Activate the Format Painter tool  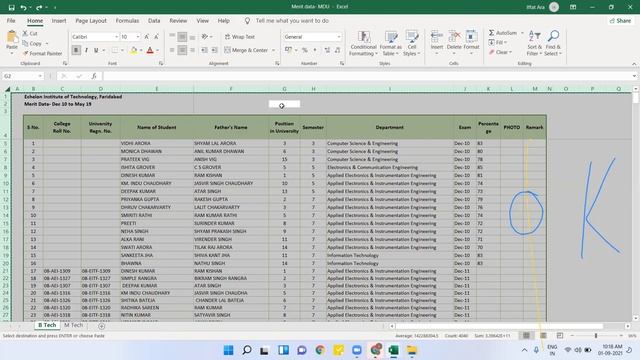pyautogui.click(x=42, y=53)
